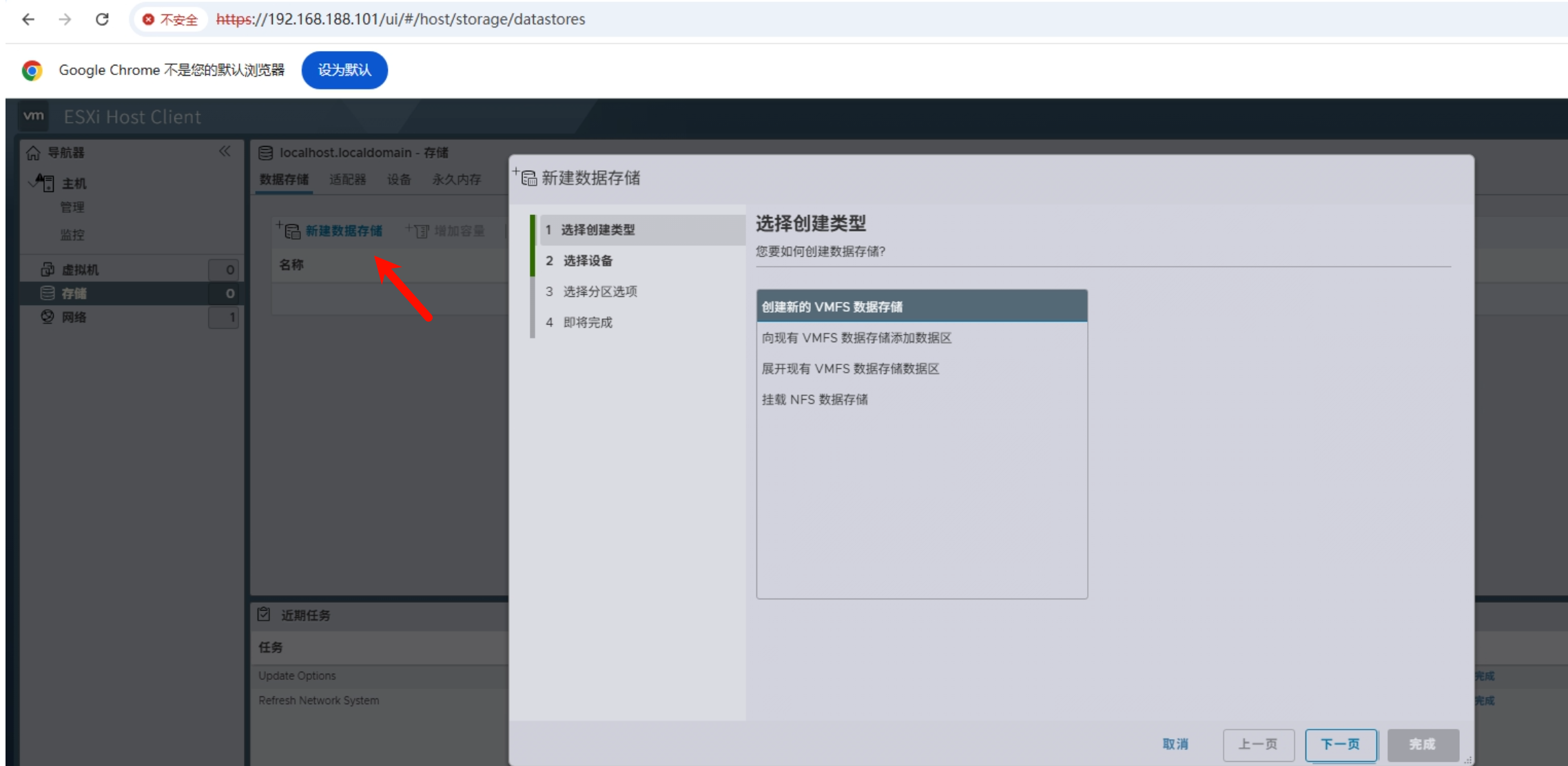Click the VMware vm logo
1568x766 pixels.
(x=33, y=116)
